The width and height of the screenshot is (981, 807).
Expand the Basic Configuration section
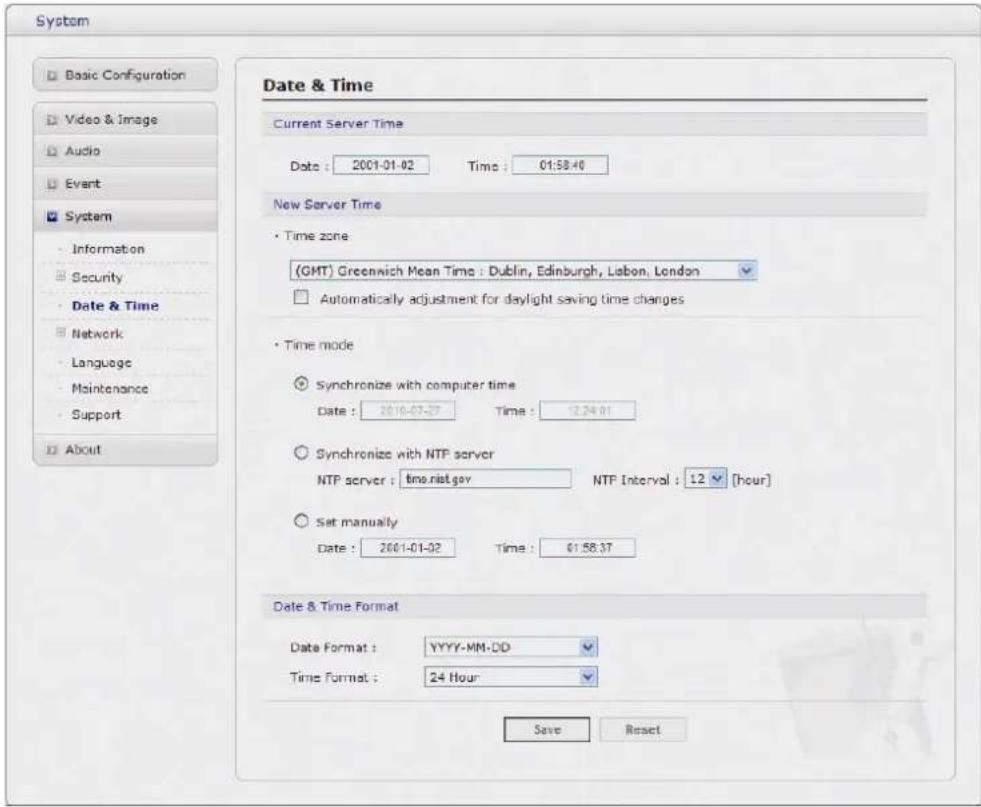(125, 75)
